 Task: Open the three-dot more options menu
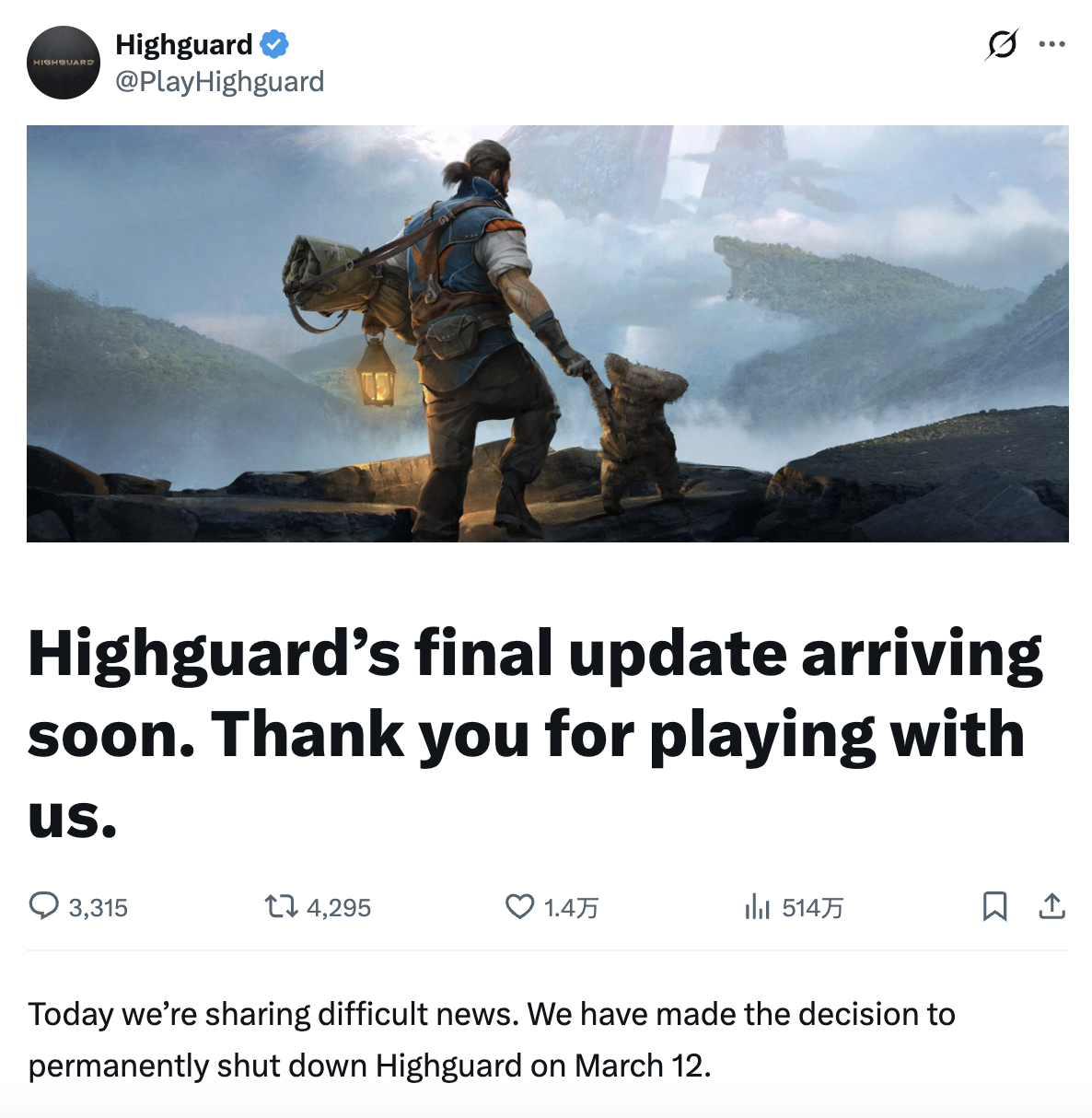coord(1051,43)
